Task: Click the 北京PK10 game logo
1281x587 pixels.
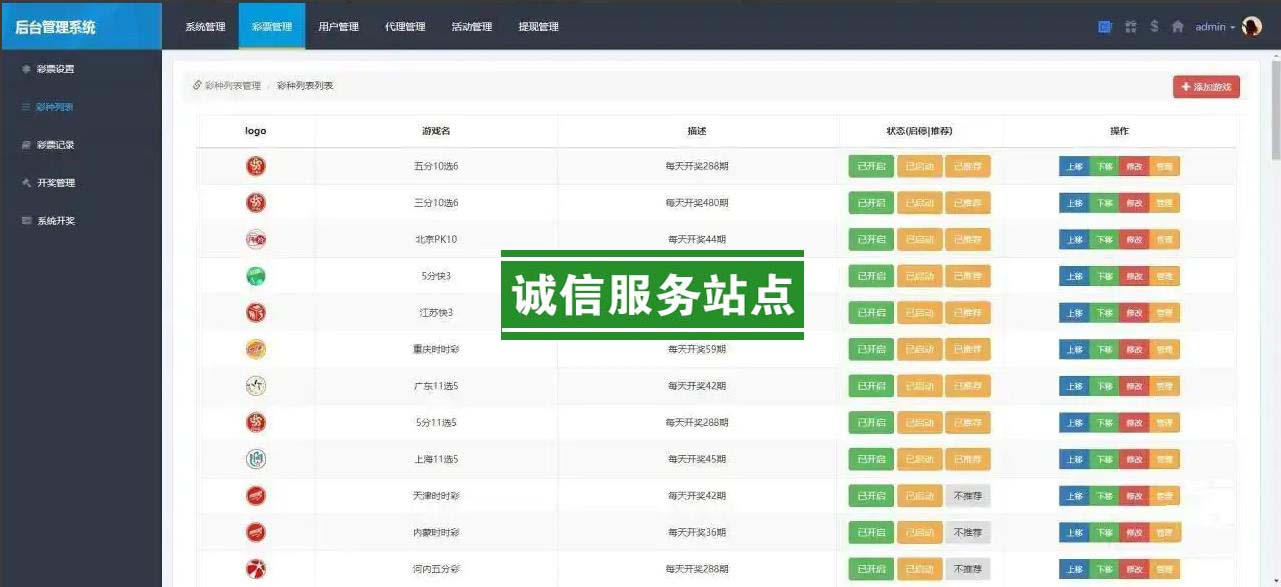Action: click(x=256, y=240)
